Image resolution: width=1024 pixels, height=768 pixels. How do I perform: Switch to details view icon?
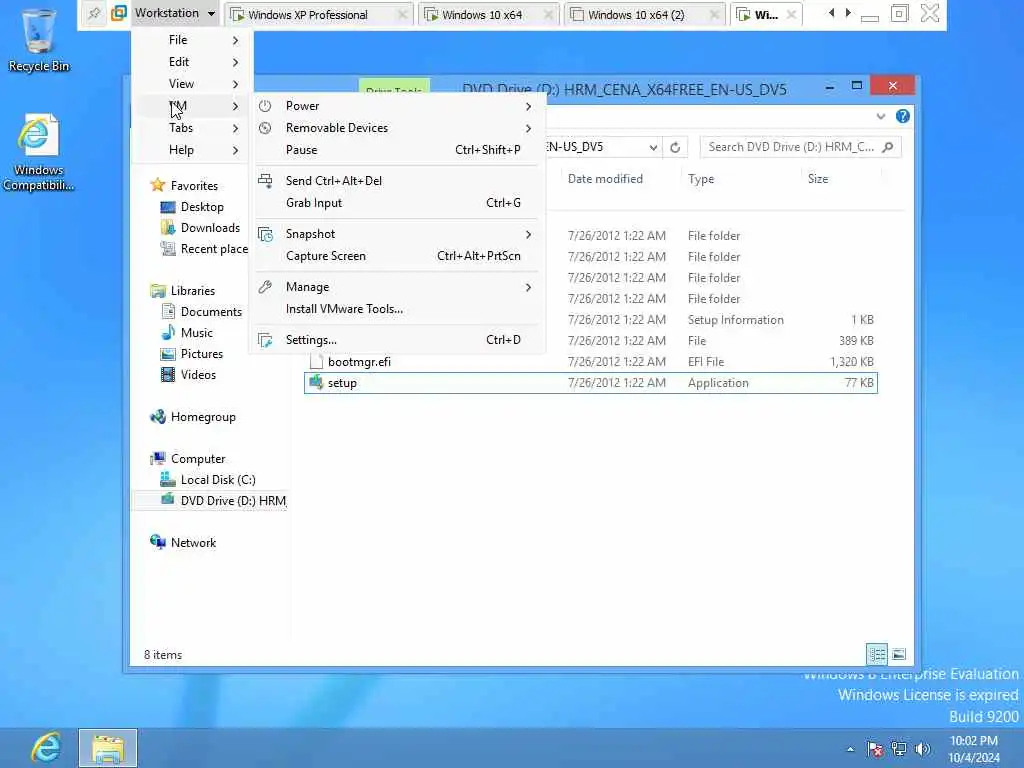point(877,654)
